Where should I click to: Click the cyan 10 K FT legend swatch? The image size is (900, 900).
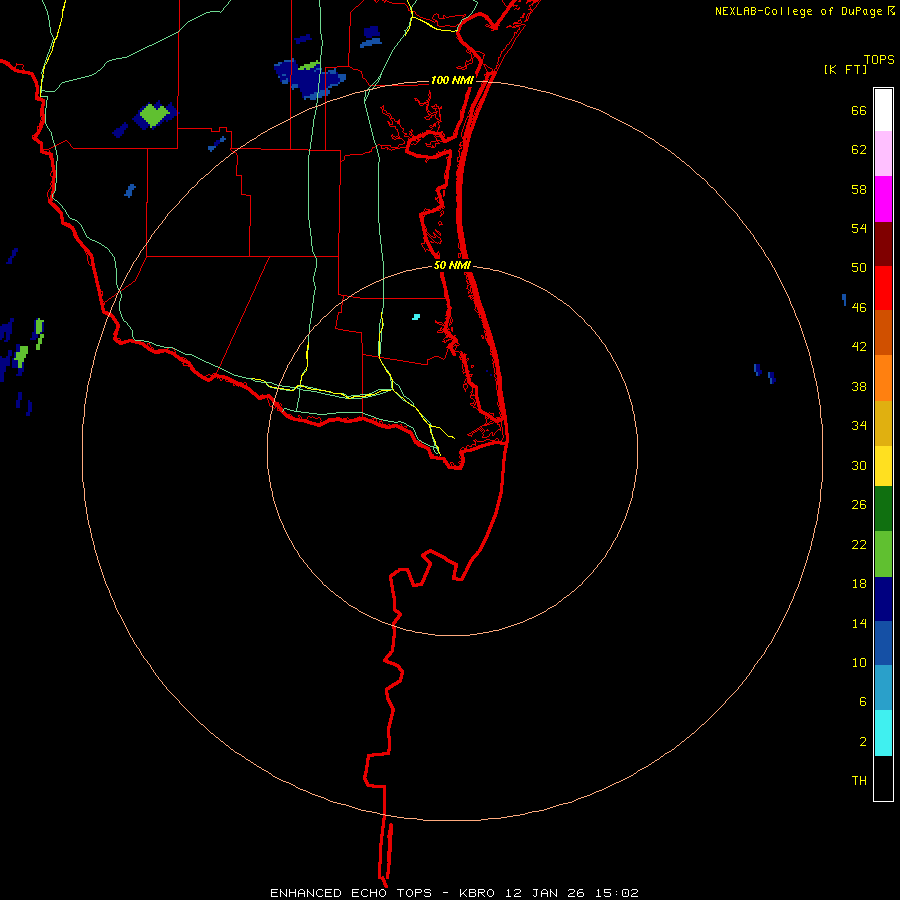click(883, 733)
